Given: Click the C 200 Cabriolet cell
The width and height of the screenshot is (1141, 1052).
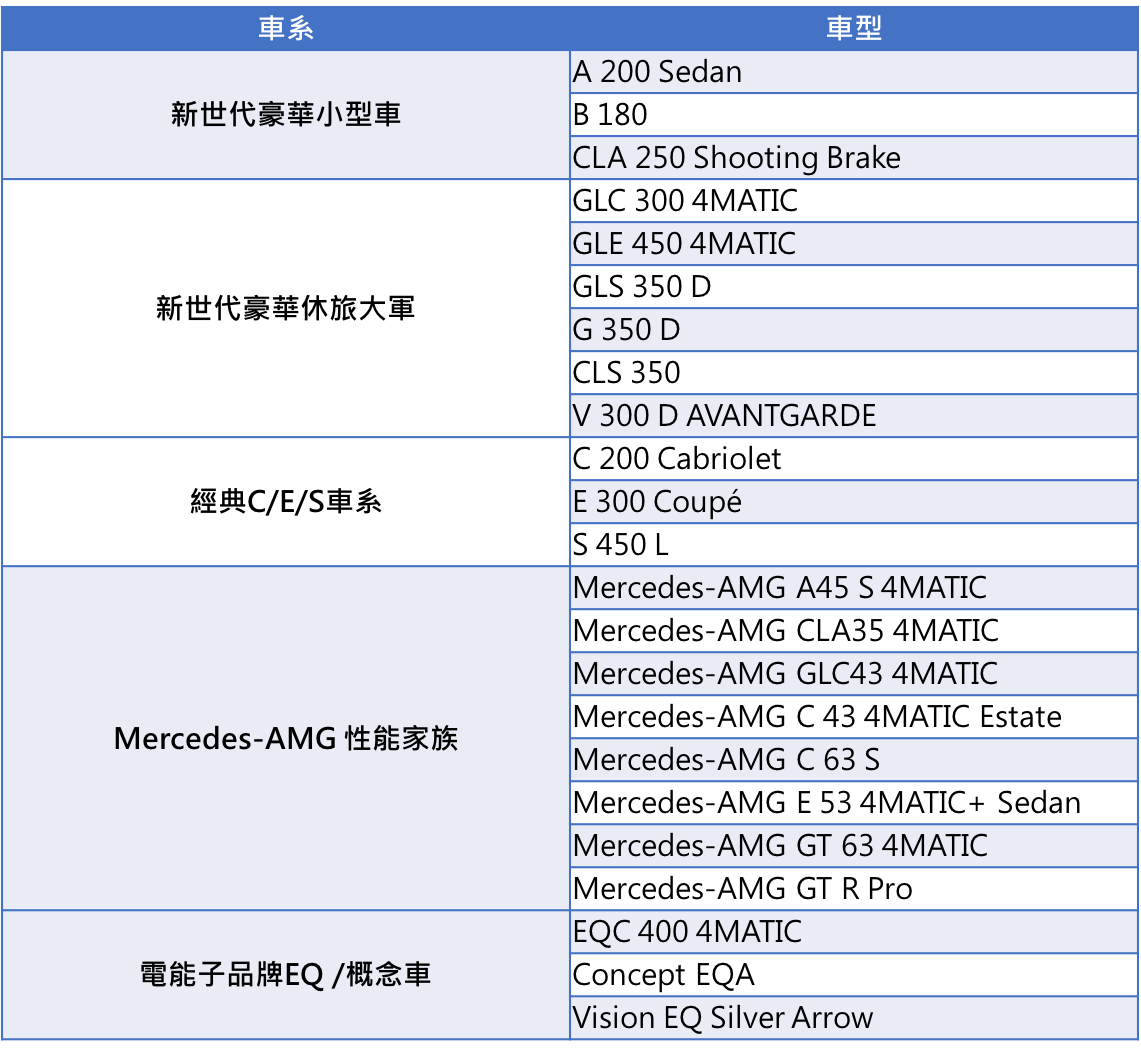Looking at the screenshot, I should pos(854,458).
